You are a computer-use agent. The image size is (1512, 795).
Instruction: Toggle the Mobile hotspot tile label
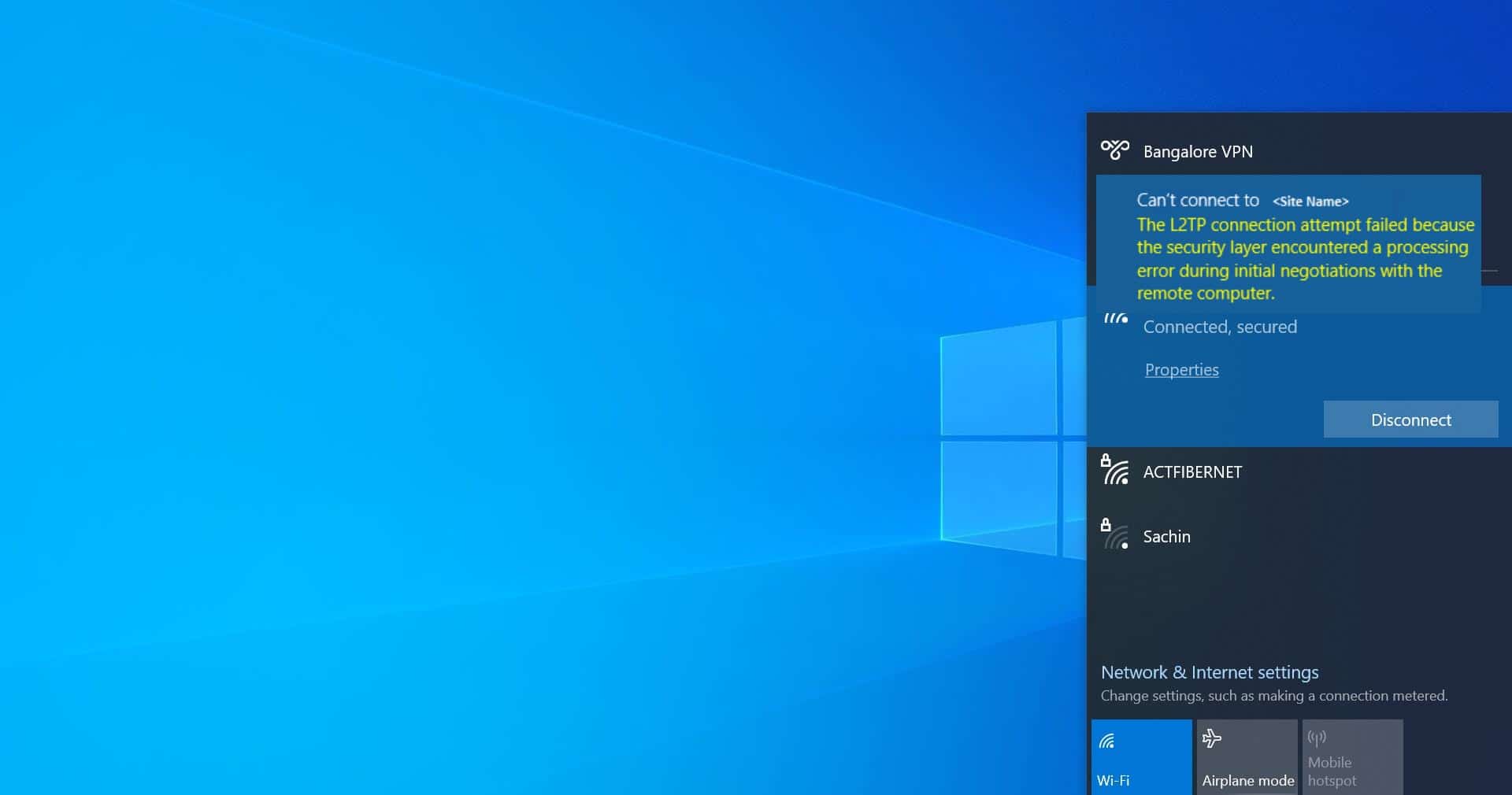point(1332,771)
